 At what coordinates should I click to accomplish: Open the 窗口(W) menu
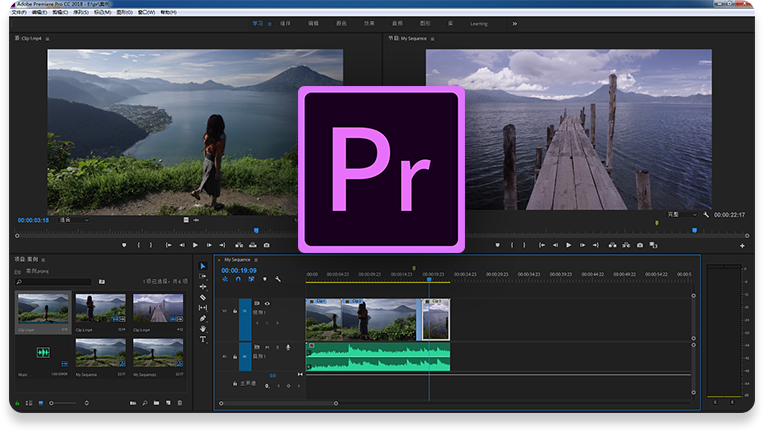146,12
